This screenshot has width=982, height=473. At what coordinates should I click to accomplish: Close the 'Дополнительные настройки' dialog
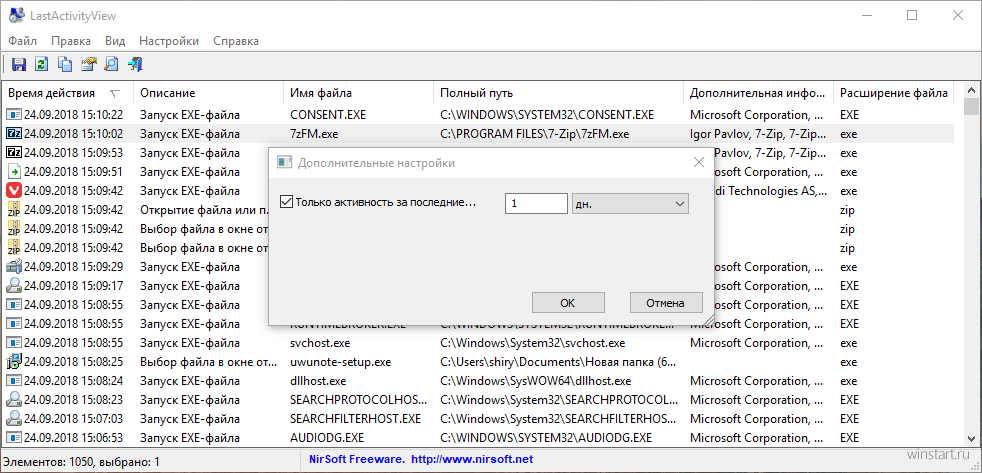tap(699, 162)
